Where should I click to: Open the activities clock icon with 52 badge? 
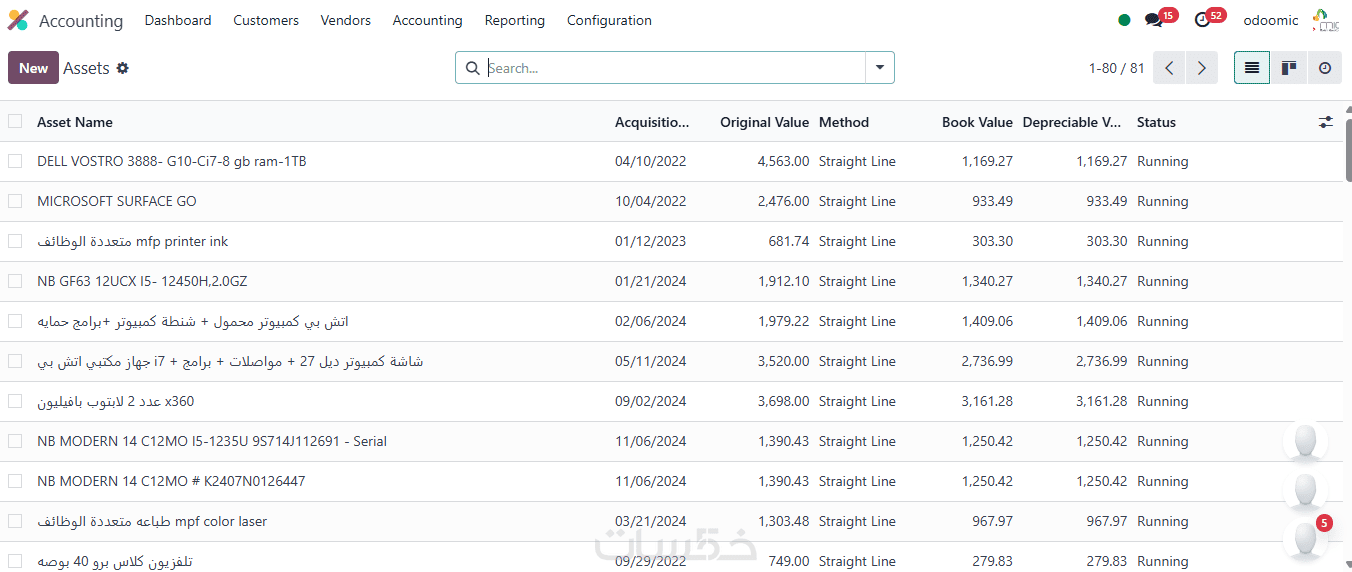1203,20
